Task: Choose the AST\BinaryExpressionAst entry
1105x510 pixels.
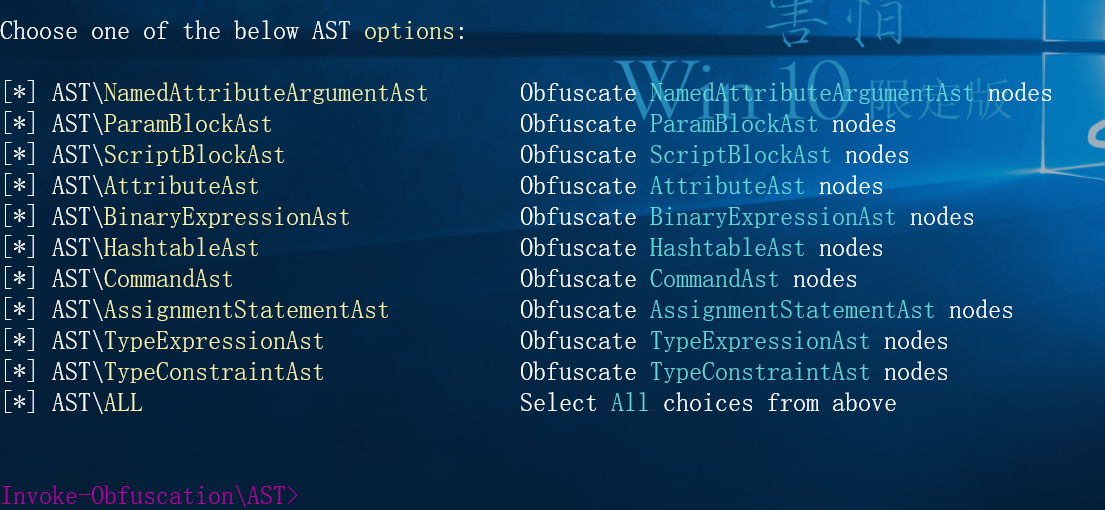Action: (201, 217)
